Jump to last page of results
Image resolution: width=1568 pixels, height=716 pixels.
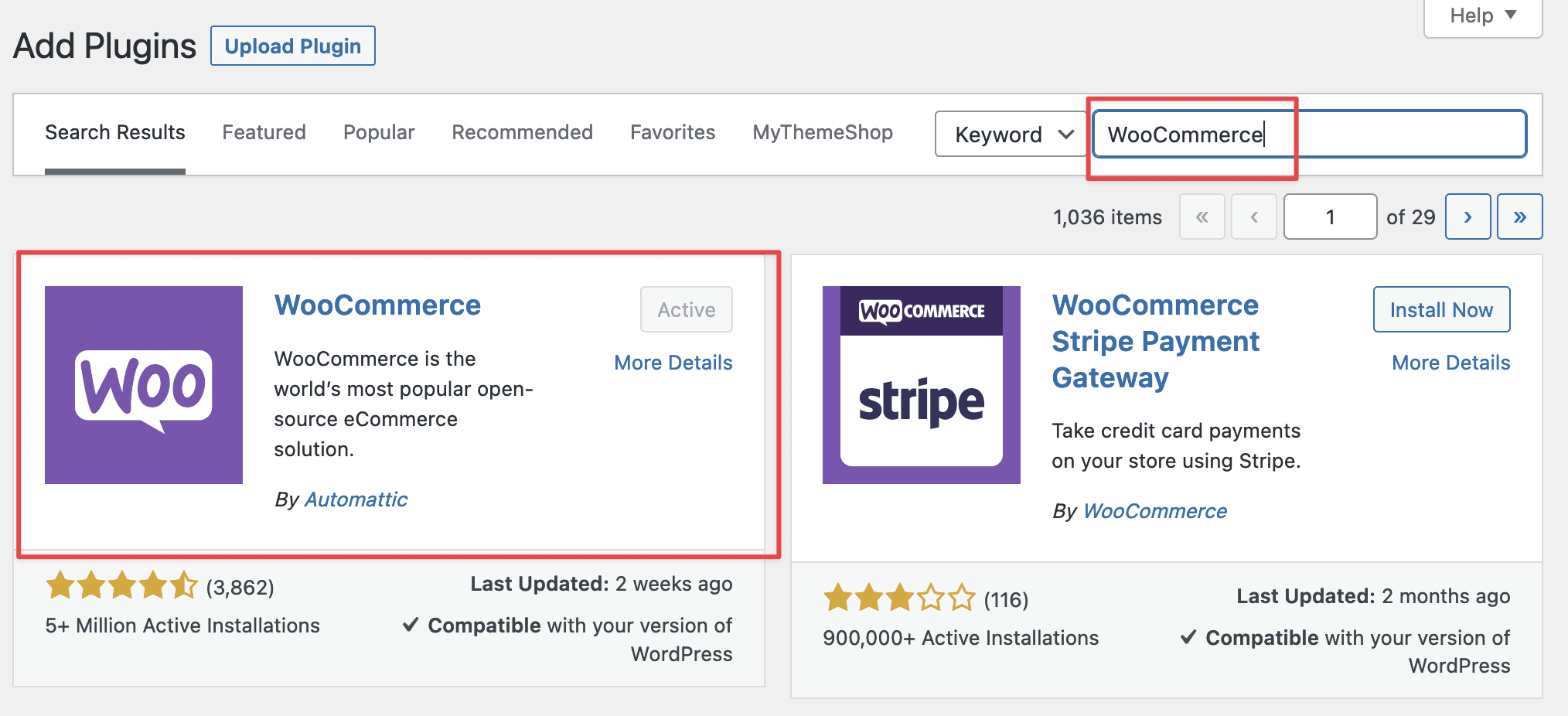1519,217
